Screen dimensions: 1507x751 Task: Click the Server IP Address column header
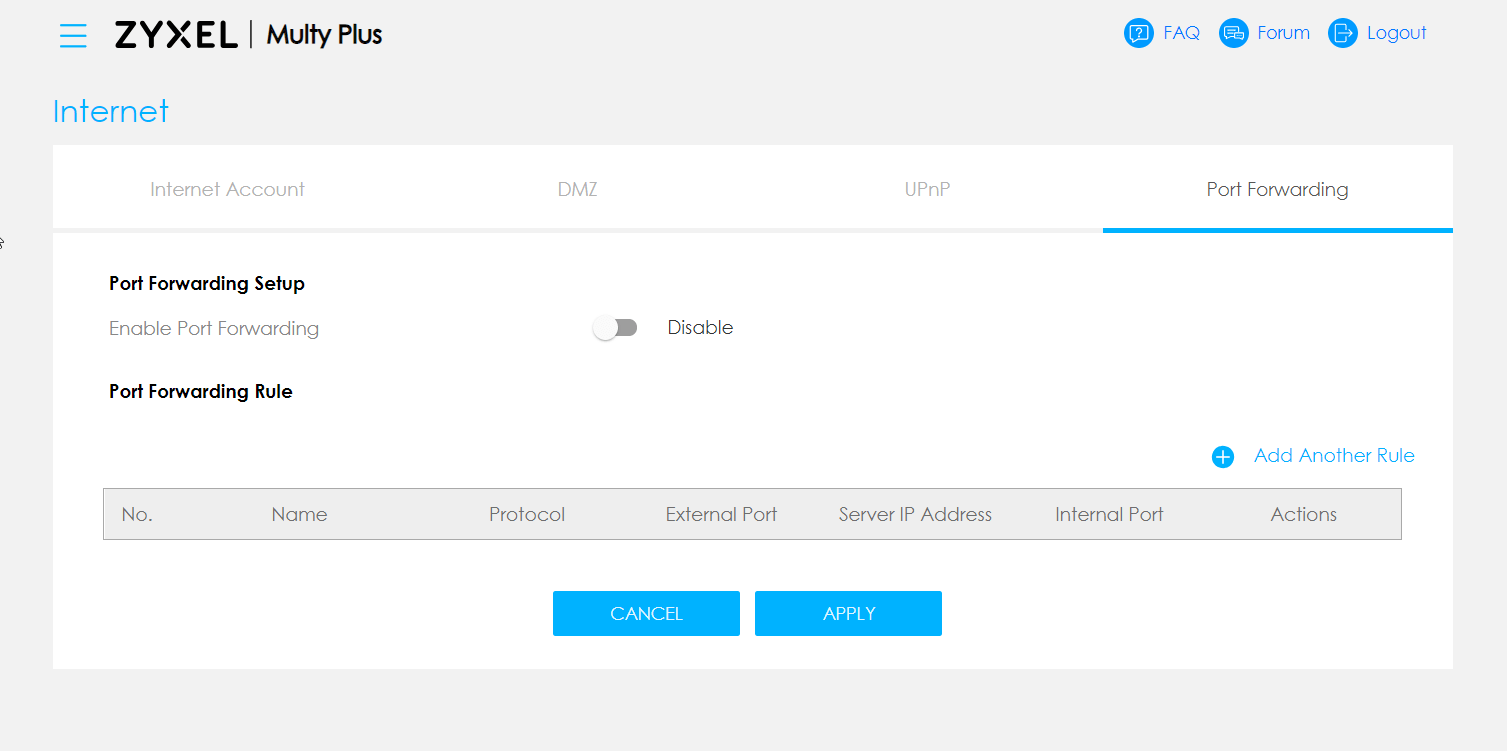coord(915,514)
